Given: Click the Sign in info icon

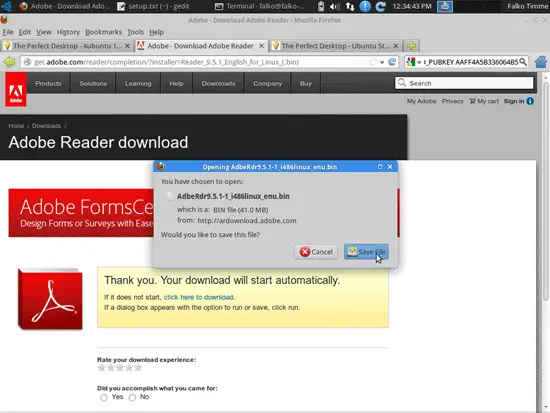Looking at the screenshot, I should 530,101.
